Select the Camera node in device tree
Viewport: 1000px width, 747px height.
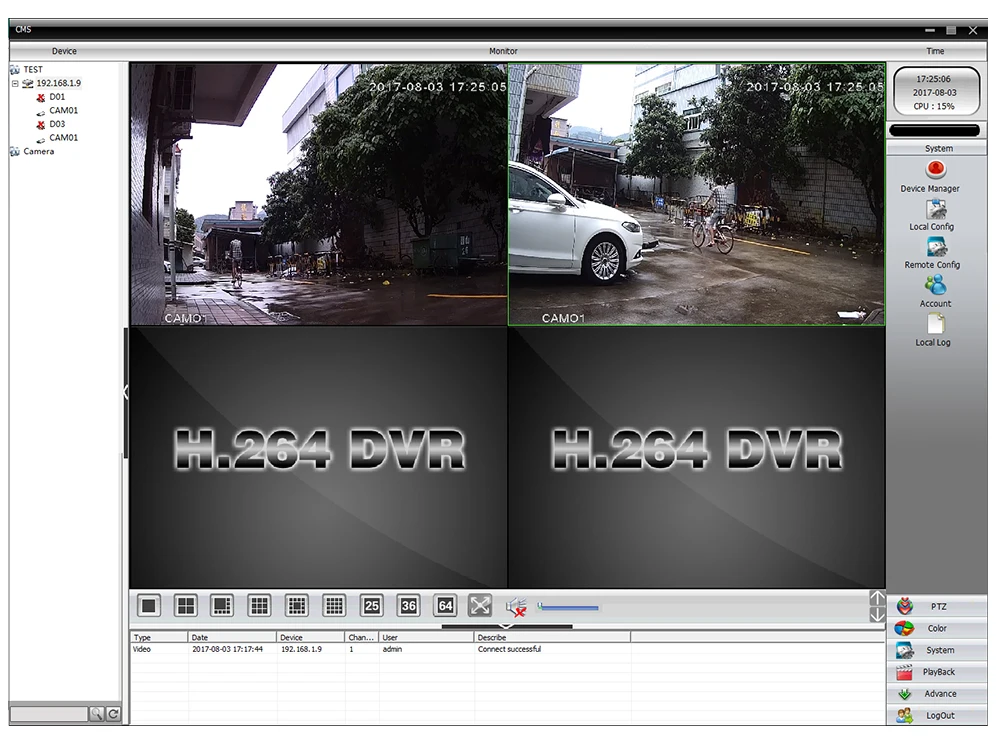pyautogui.click(x=38, y=152)
